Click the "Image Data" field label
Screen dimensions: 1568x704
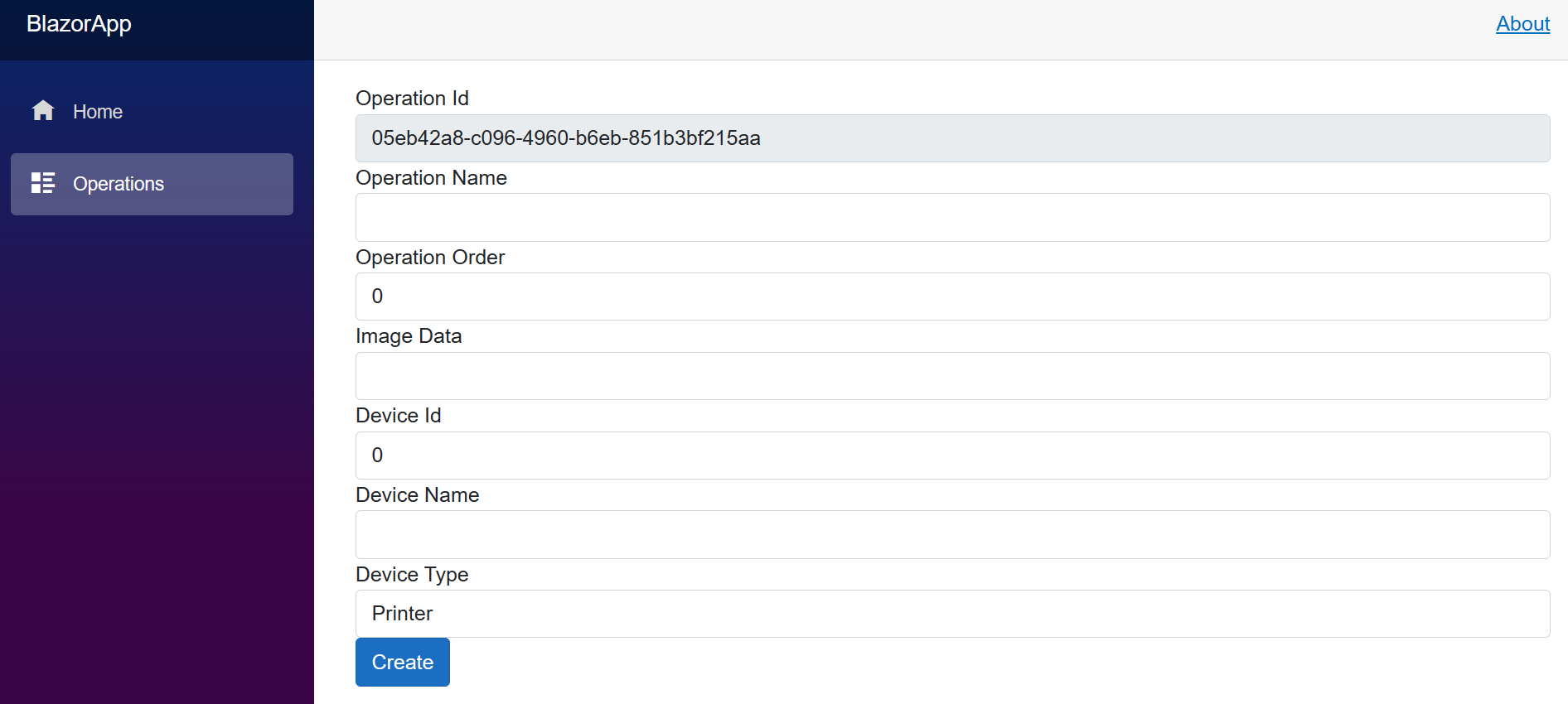click(409, 336)
